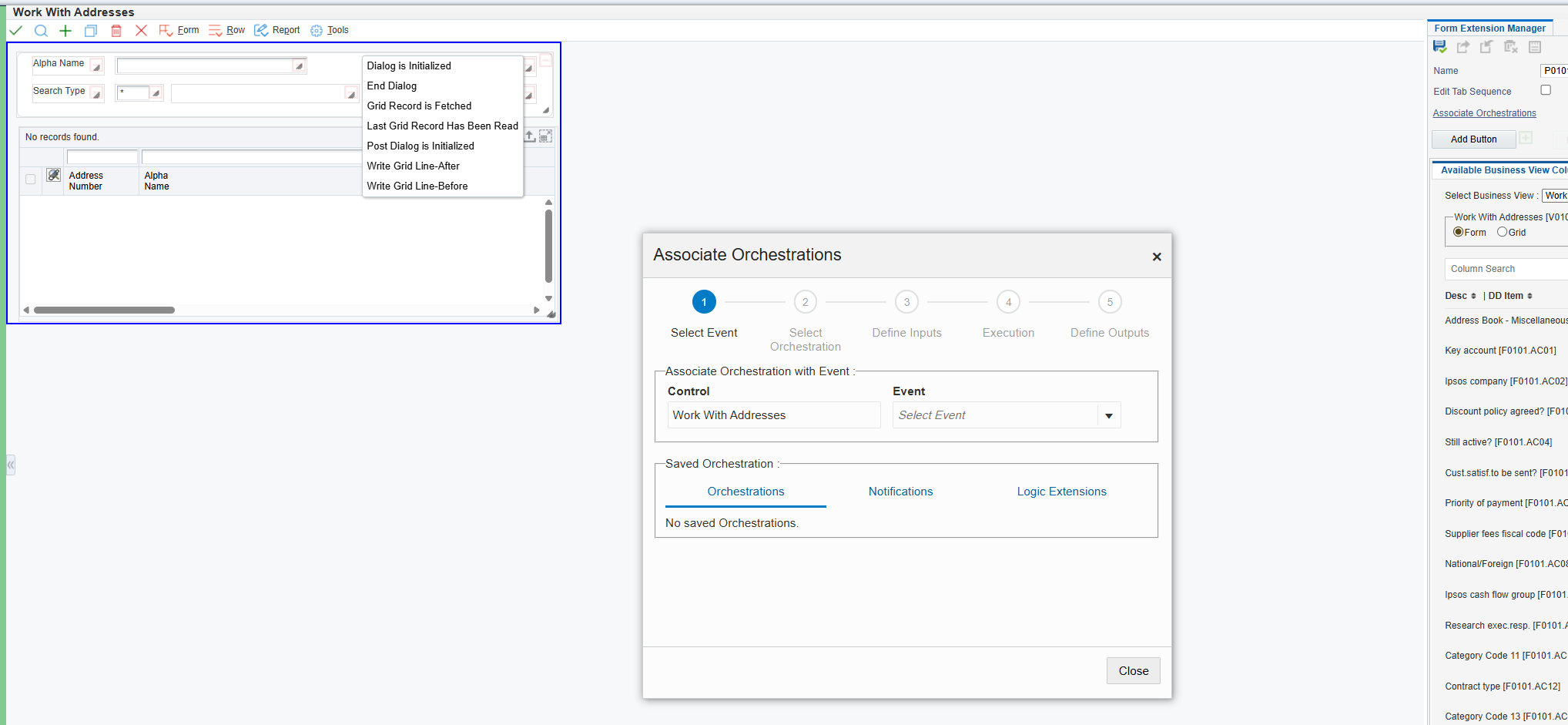This screenshot has height=725, width=1568.
Task: Open the Select Business View dropdown
Action: click(x=1555, y=196)
